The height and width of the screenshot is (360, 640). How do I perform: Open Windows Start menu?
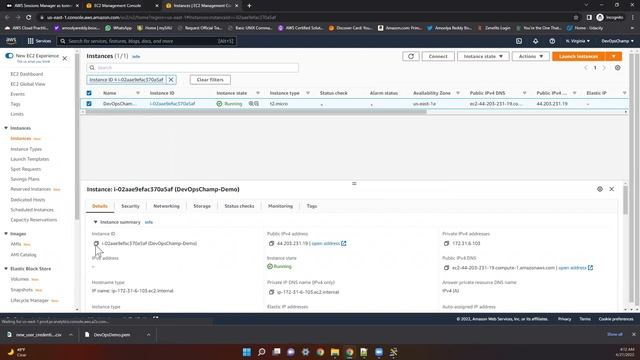click(247, 352)
